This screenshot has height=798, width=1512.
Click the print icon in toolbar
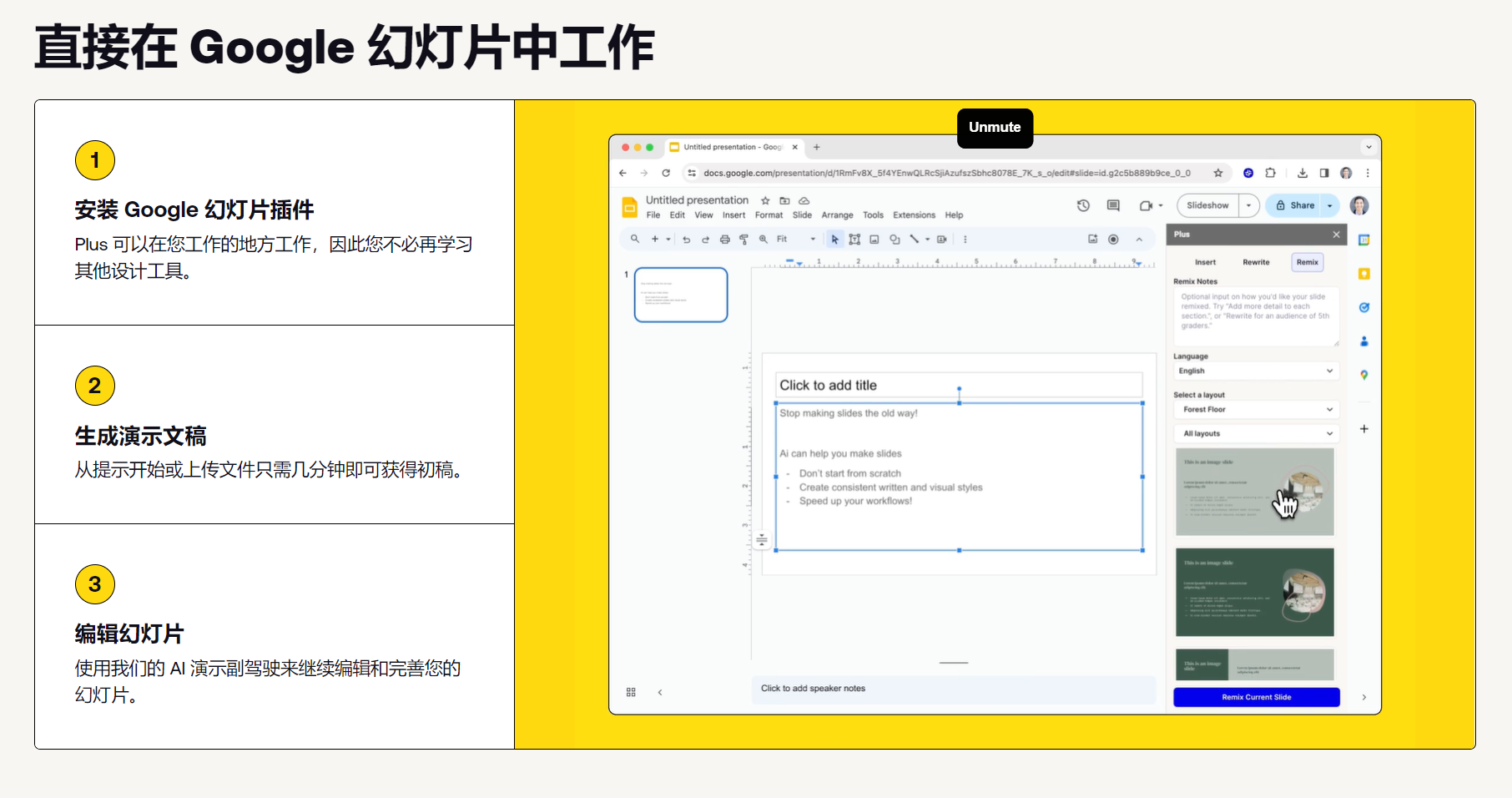click(x=724, y=240)
